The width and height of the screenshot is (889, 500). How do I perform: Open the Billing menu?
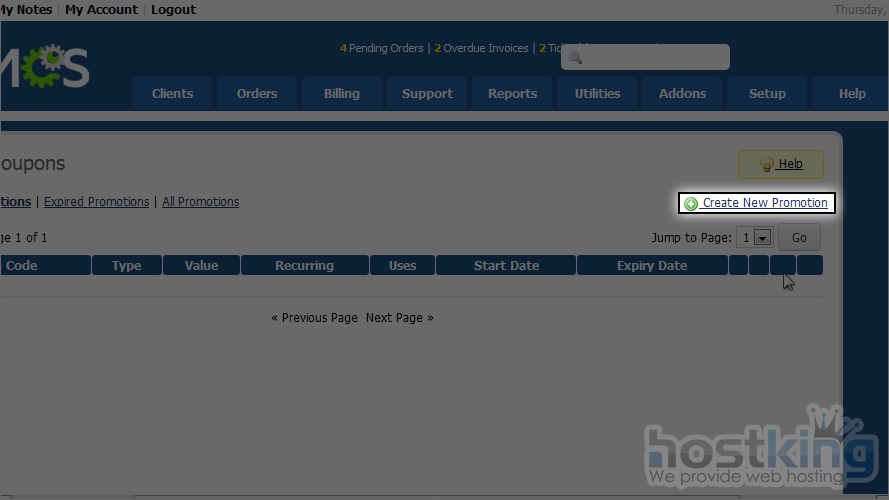click(342, 94)
